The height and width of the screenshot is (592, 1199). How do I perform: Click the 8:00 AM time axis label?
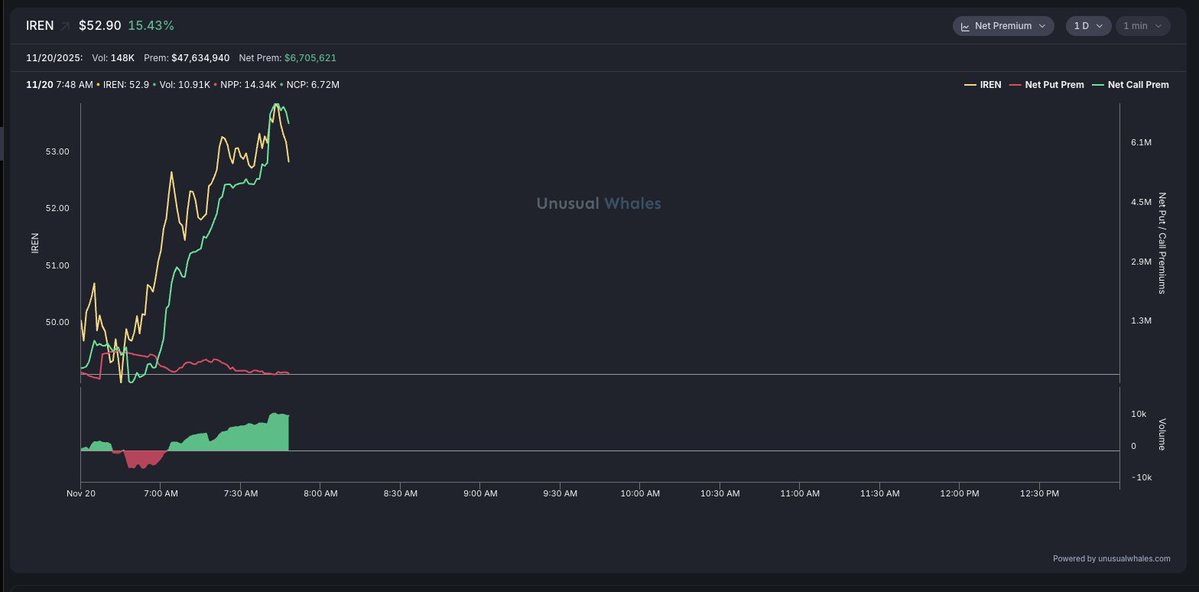click(x=319, y=493)
